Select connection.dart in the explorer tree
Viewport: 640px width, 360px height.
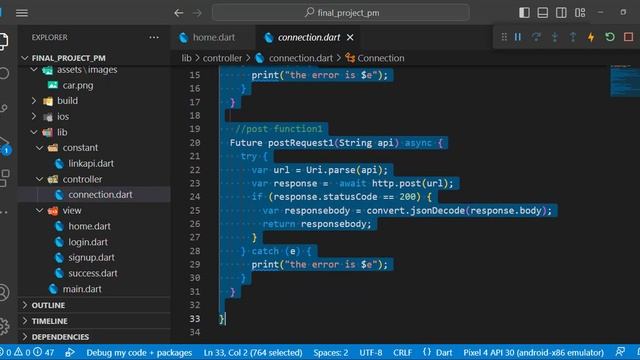(94, 195)
